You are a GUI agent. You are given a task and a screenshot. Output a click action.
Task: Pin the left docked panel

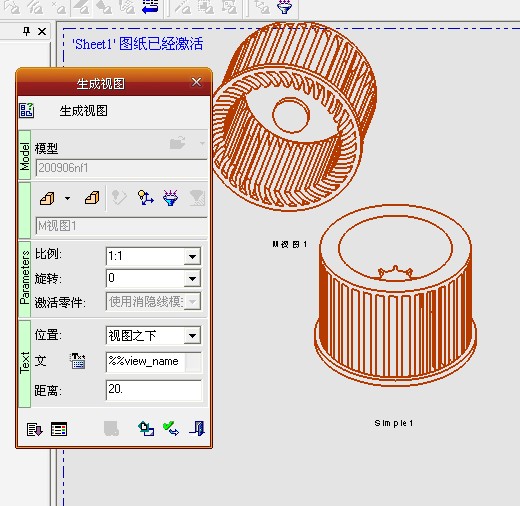[x=26, y=31]
